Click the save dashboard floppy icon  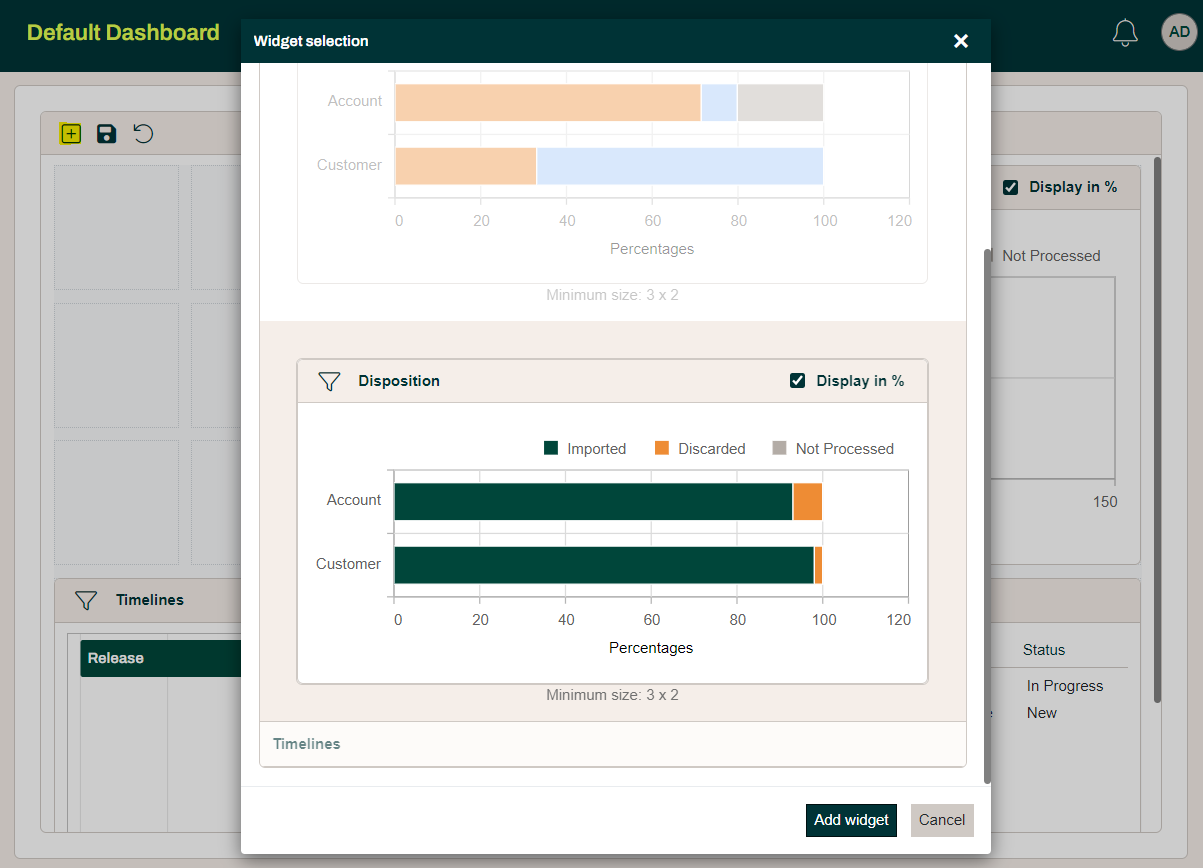(106, 134)
